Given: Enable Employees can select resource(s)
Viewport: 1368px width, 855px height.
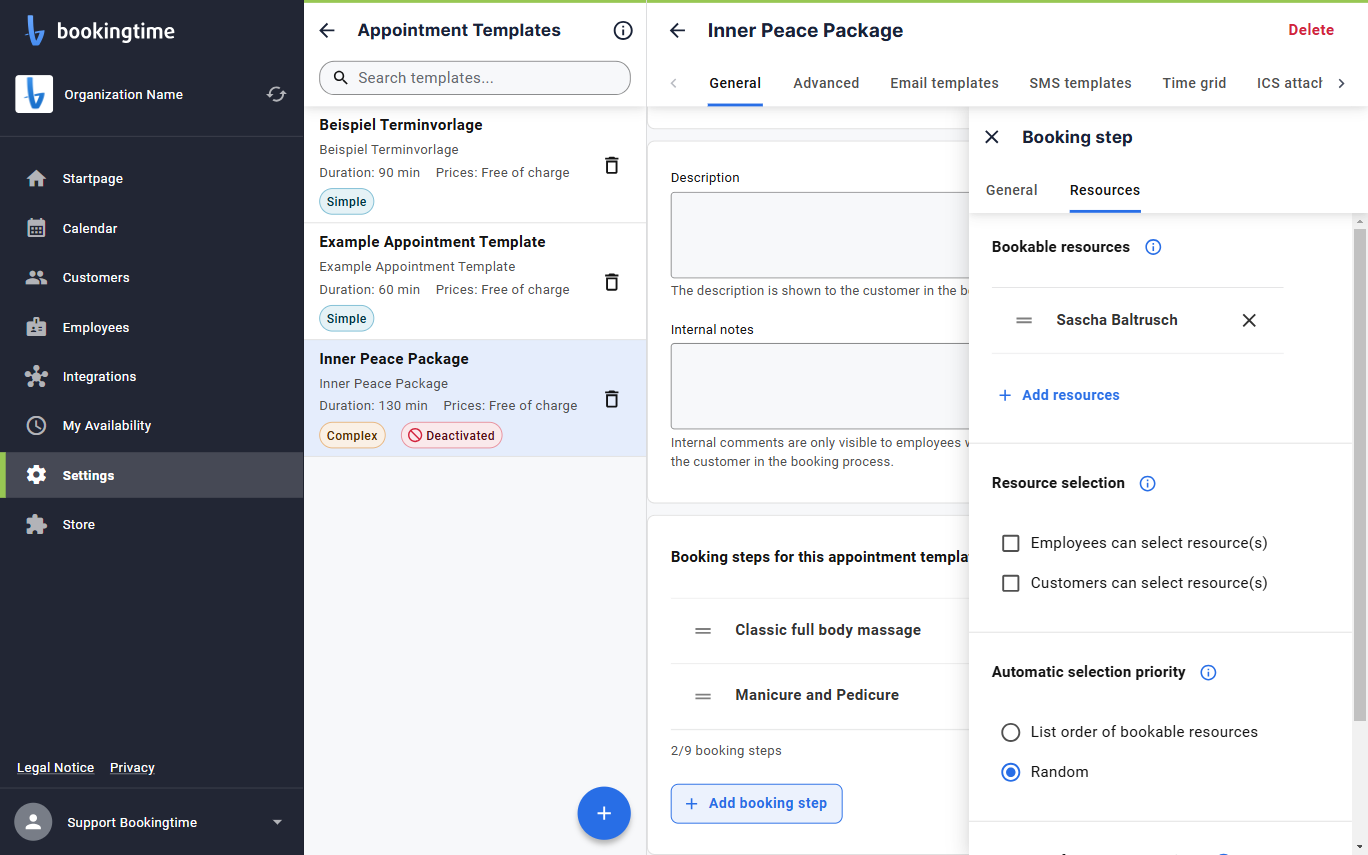Looking at the screenshot, I should (1011, 543).
